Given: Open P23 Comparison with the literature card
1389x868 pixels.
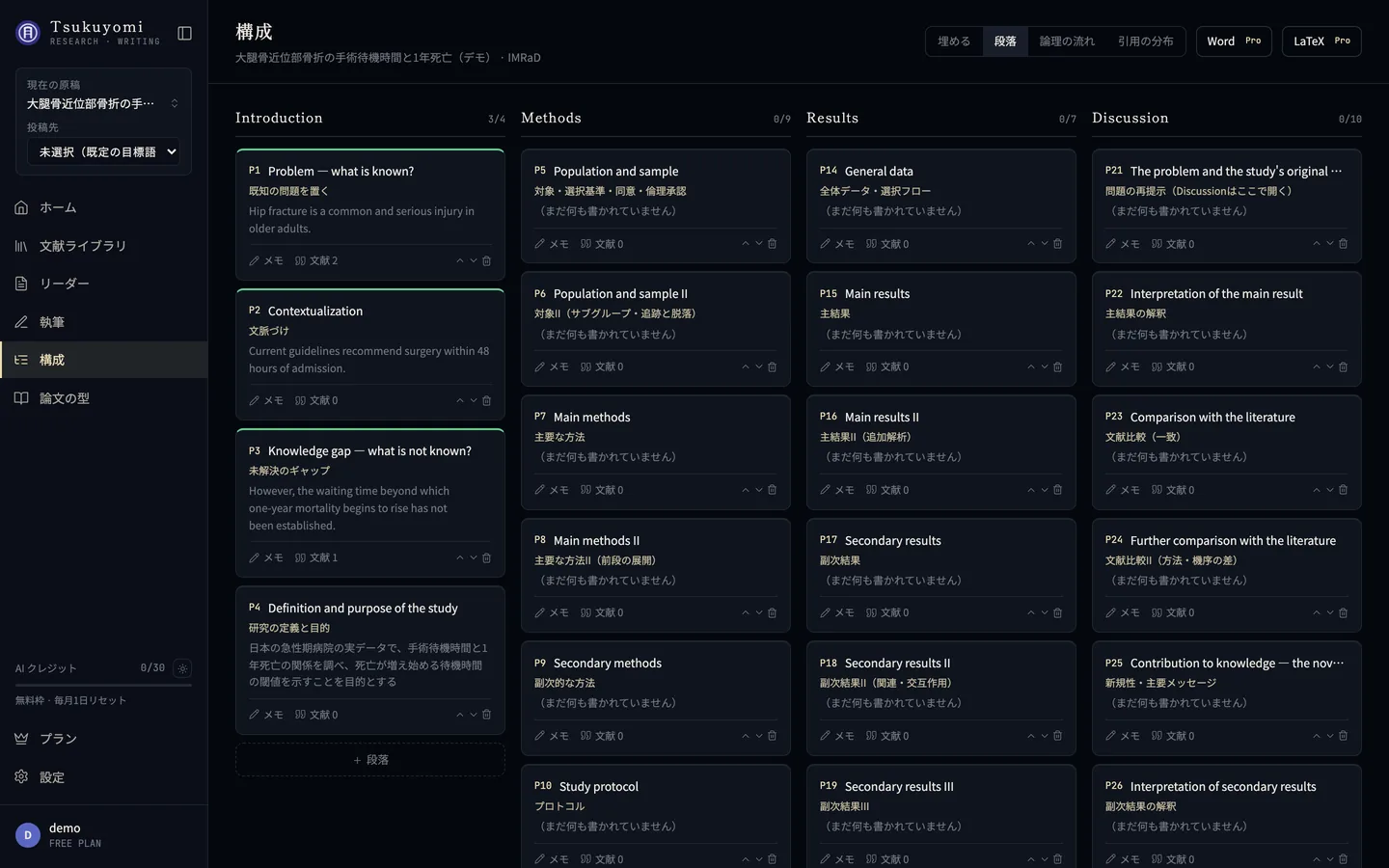Looking at the screenshot, I should [x=1227, y=452].
